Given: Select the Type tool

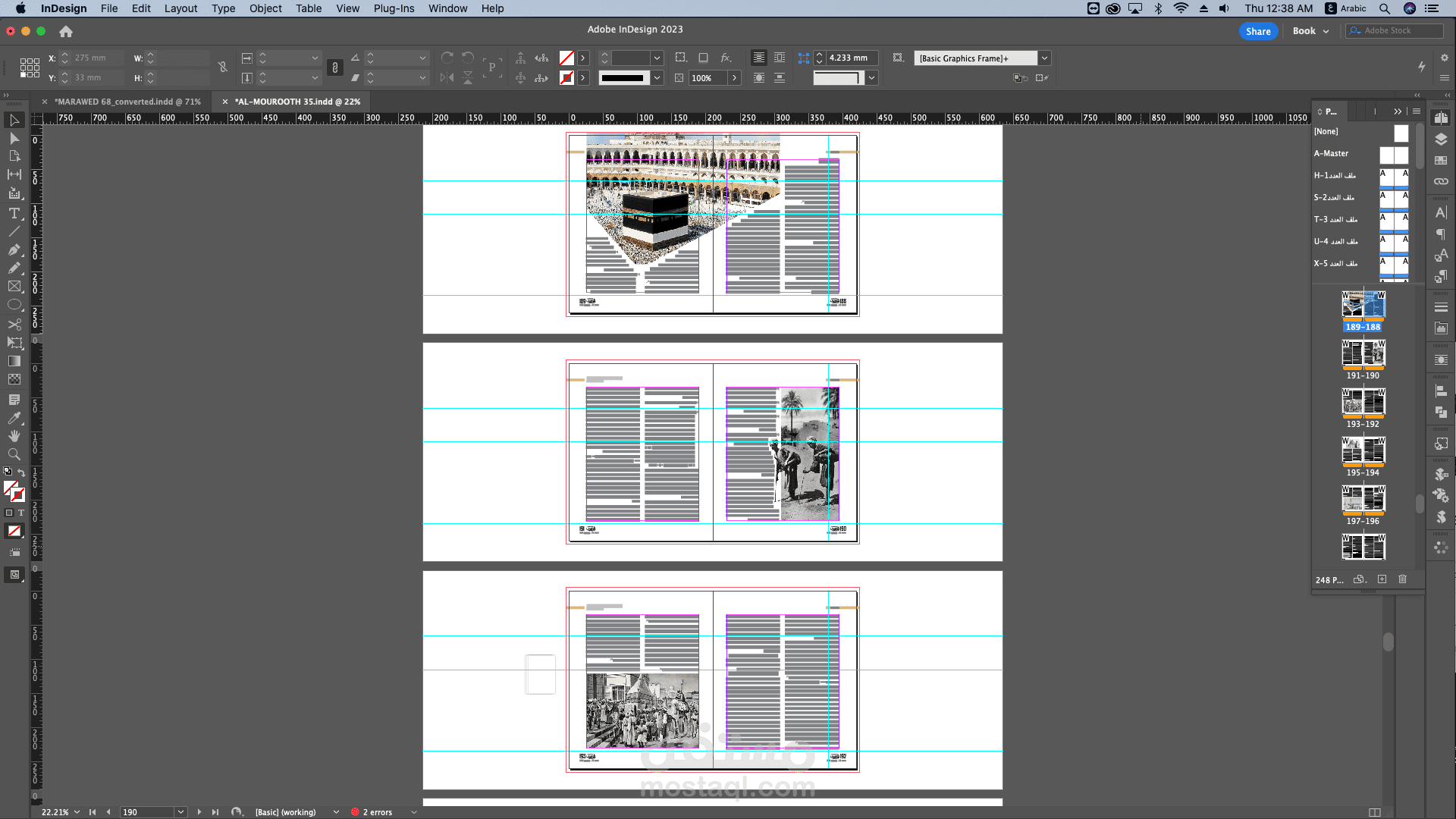Looking at the screenshot, I should [x=14, y=213].
